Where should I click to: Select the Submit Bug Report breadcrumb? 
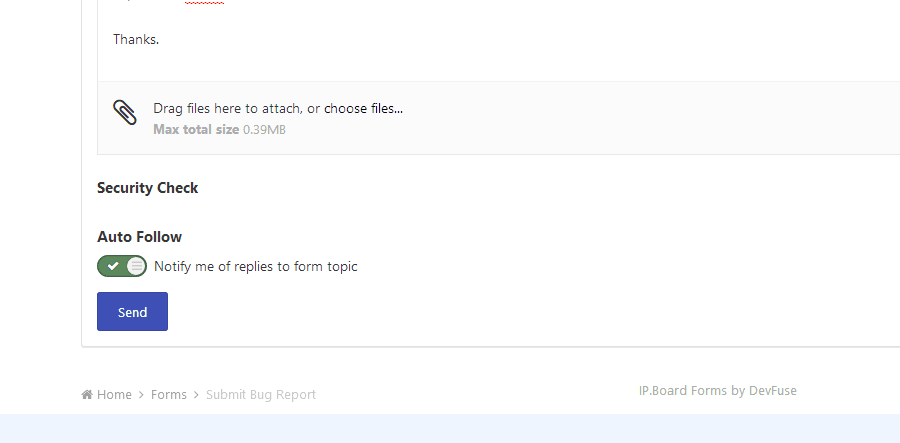tap(260, 395)
